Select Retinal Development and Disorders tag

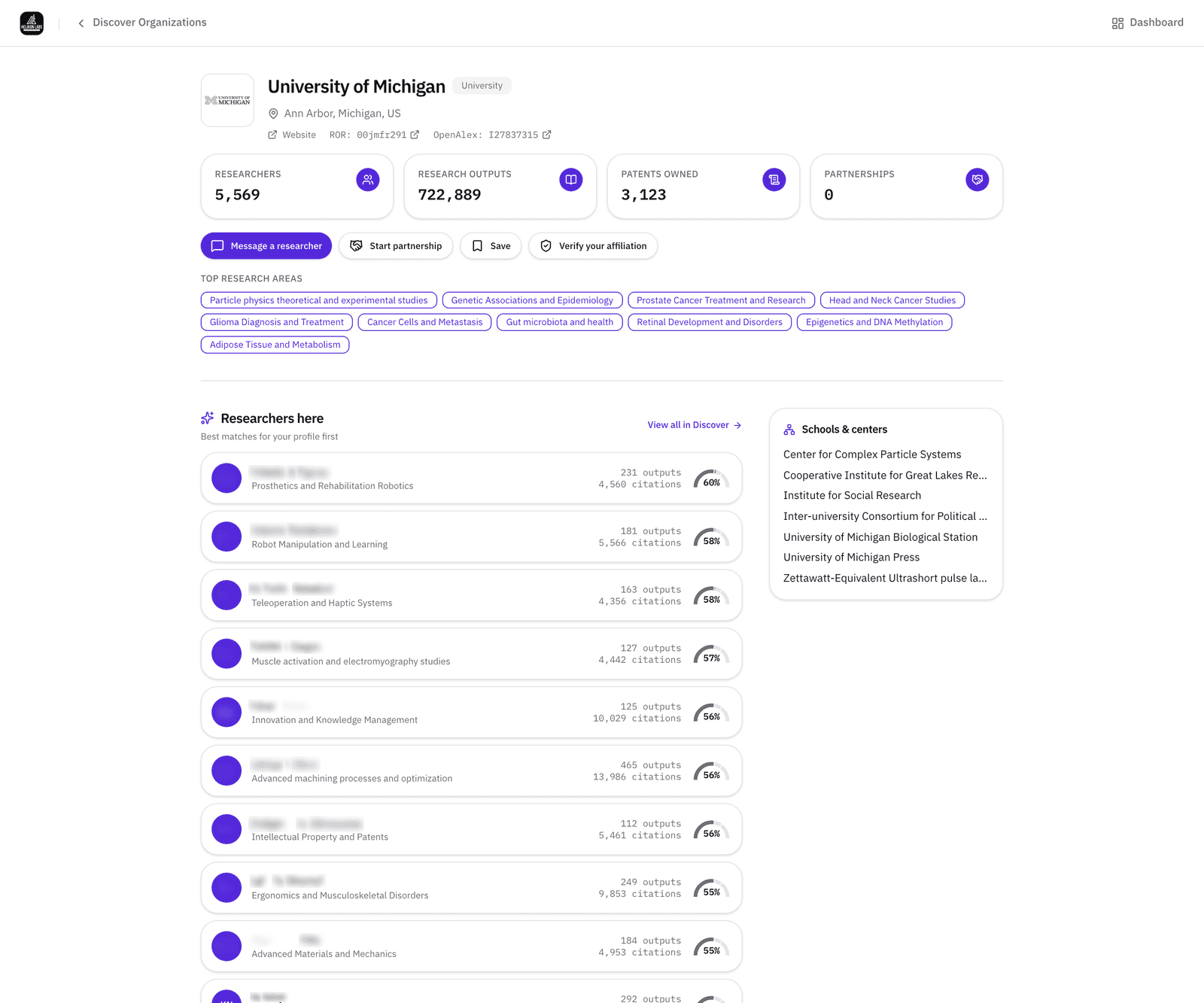710,322
